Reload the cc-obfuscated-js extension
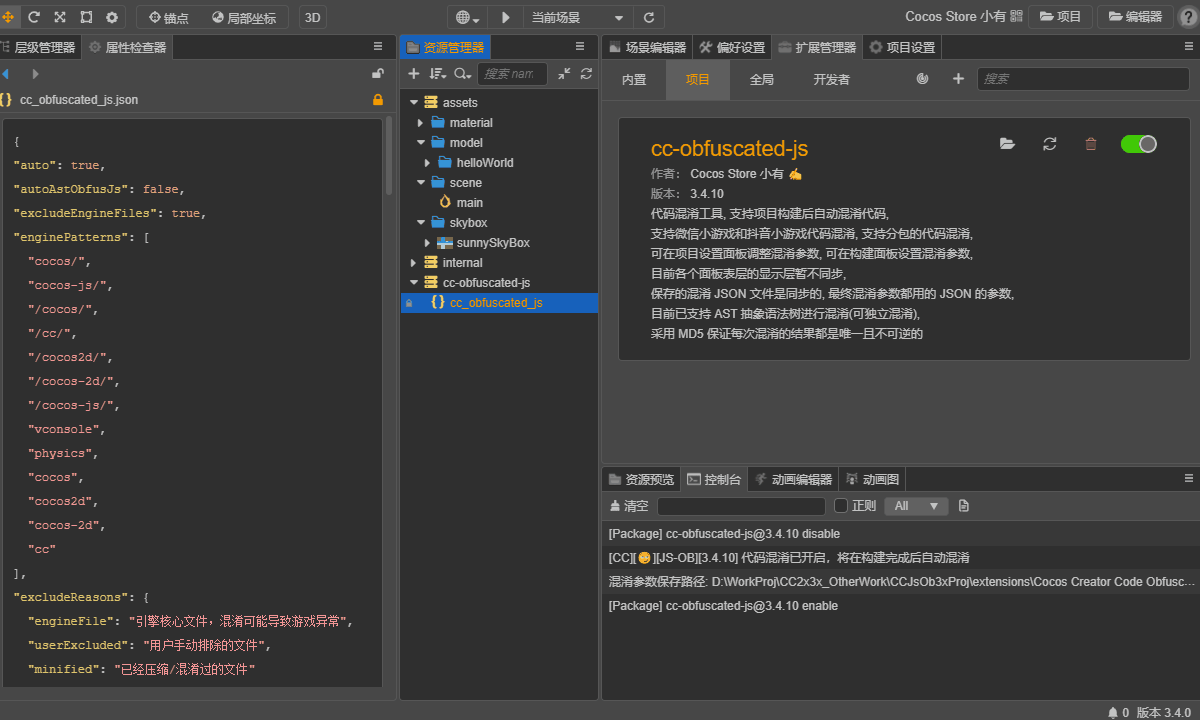The height and width of the screenshot is (720, 1200). tap(1049, 144)
